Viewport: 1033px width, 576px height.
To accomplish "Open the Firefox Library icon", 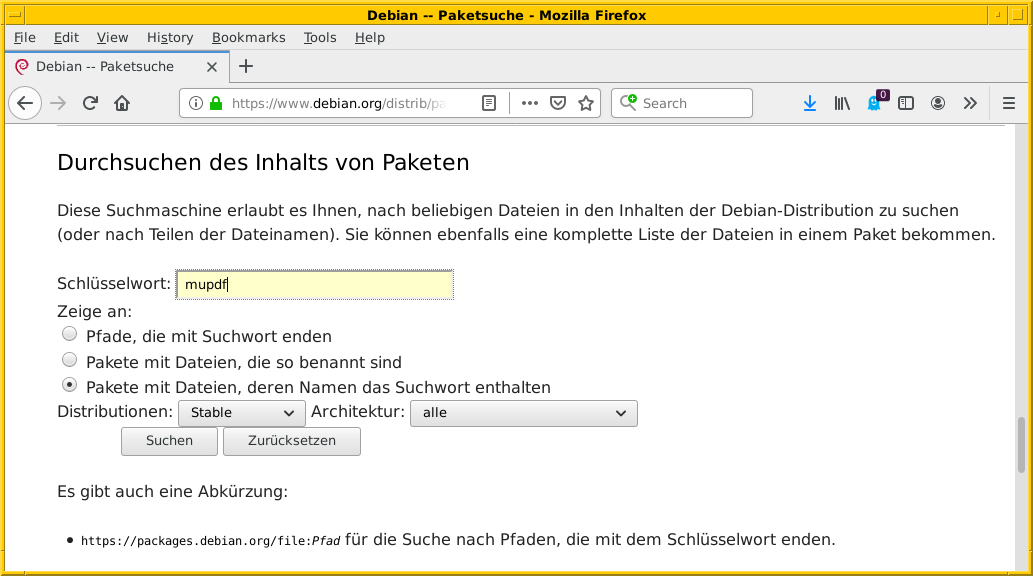I will [x=841, y=103].
